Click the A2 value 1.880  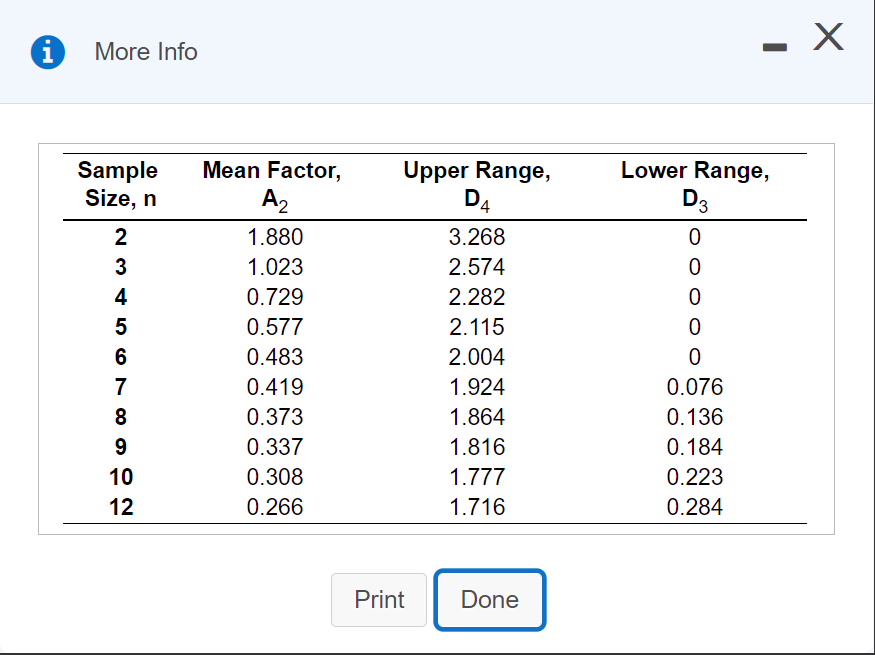click(x=275, y=237)
